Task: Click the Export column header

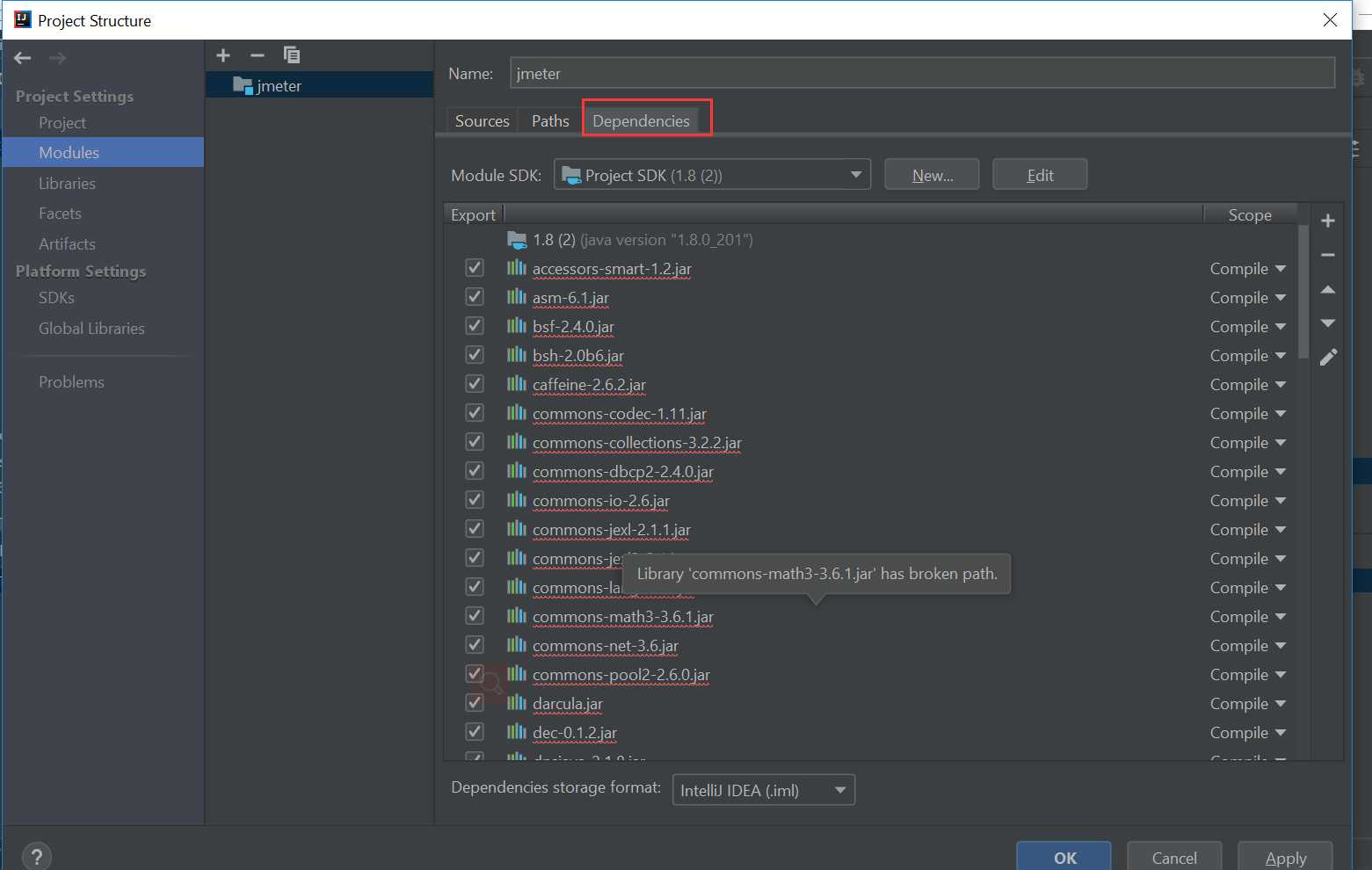Action: point(473,215)
